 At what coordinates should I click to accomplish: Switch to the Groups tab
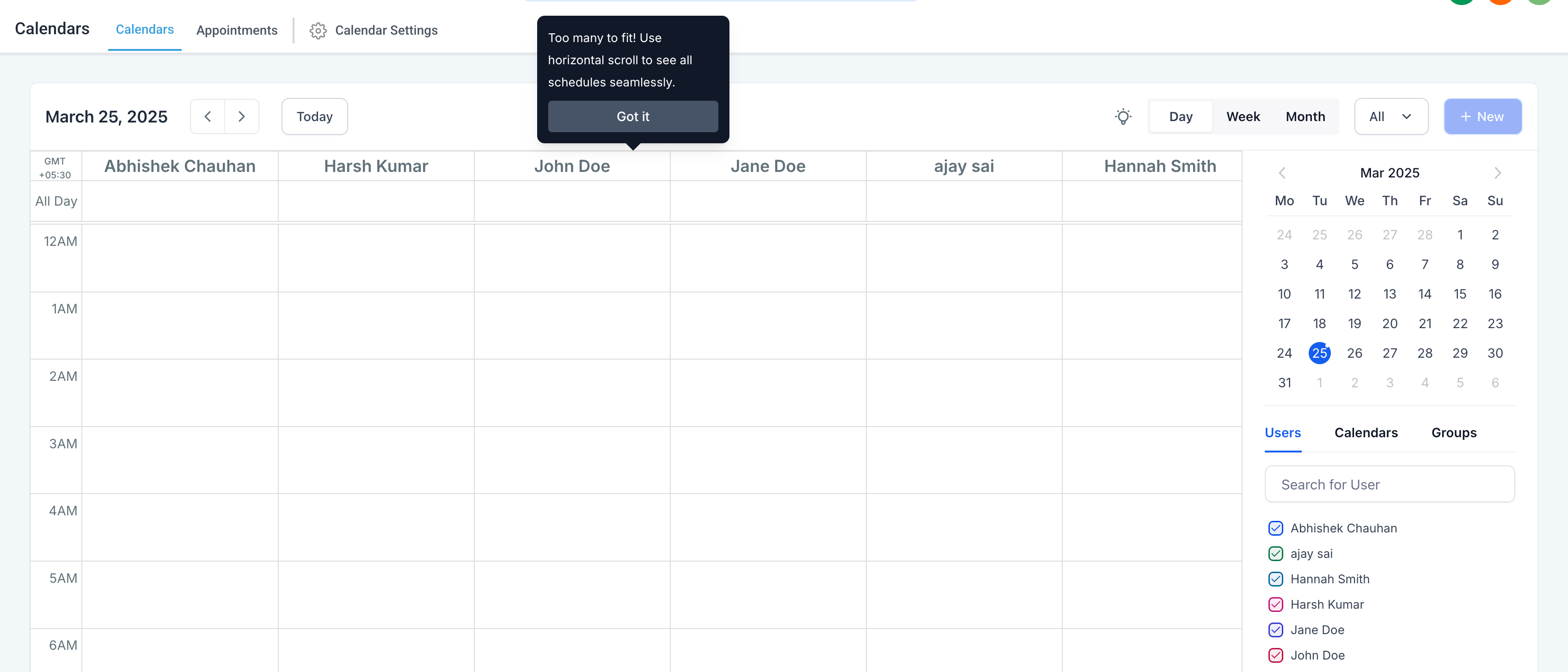pos(1453,433)
